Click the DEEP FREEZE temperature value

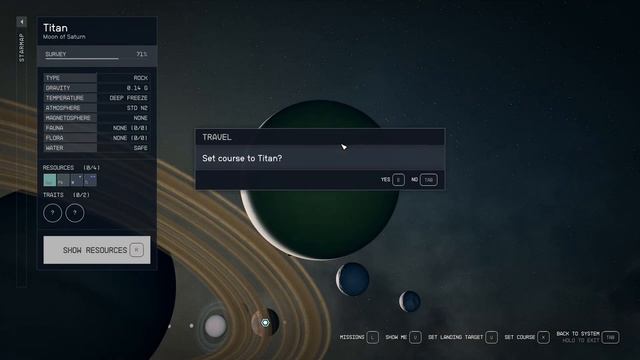tap(129, 98)
